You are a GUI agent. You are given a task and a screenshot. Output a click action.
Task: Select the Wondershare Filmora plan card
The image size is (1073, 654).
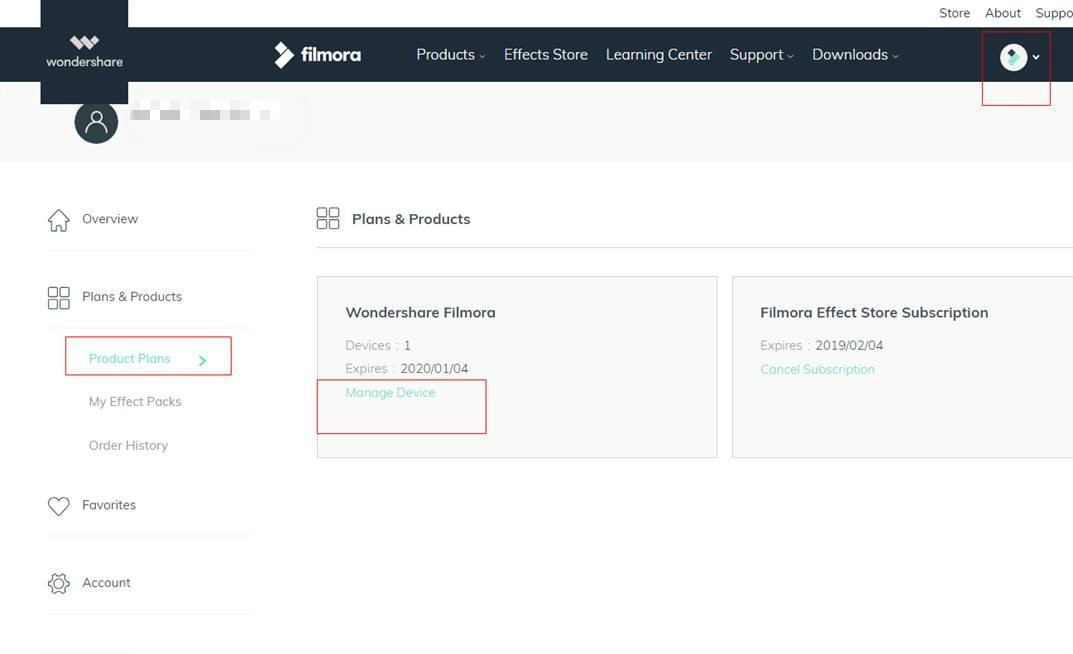516,366
